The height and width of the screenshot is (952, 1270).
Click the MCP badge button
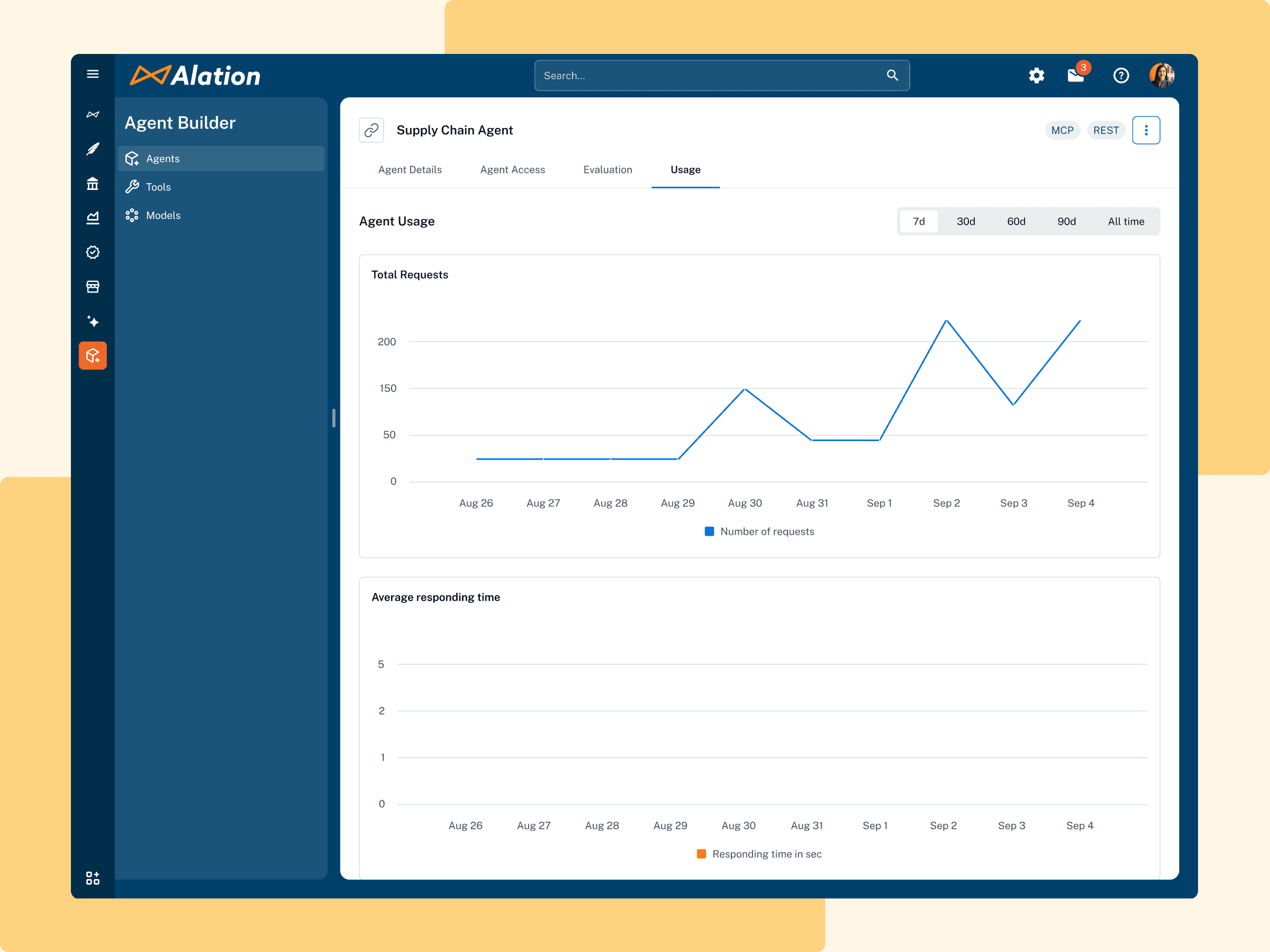[1062, 130]
